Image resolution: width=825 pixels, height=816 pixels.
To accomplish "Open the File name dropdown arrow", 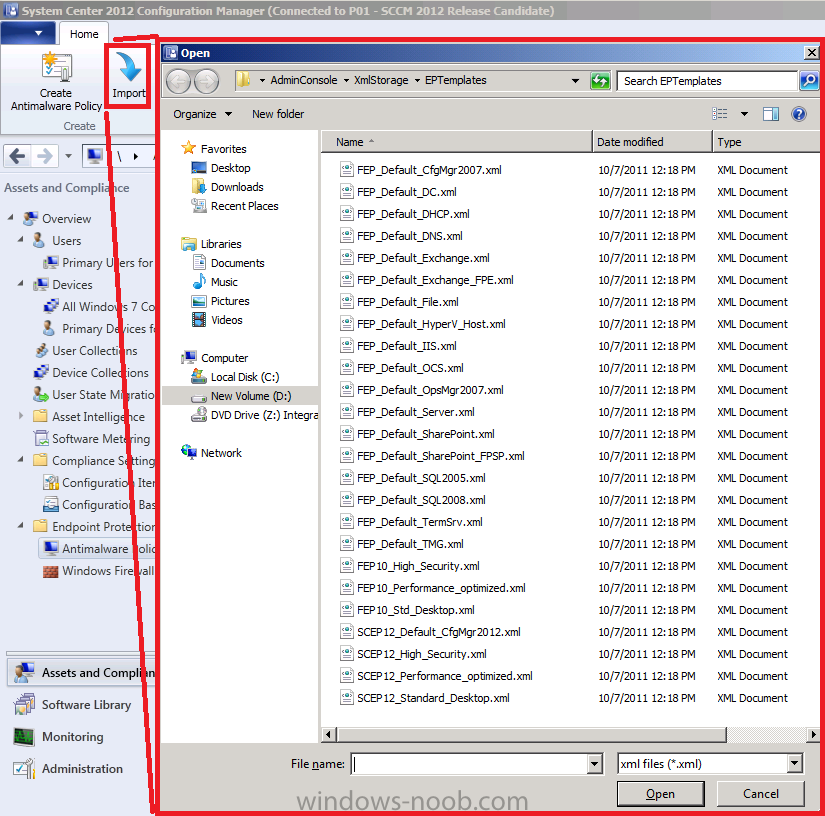I will point(595,763).
